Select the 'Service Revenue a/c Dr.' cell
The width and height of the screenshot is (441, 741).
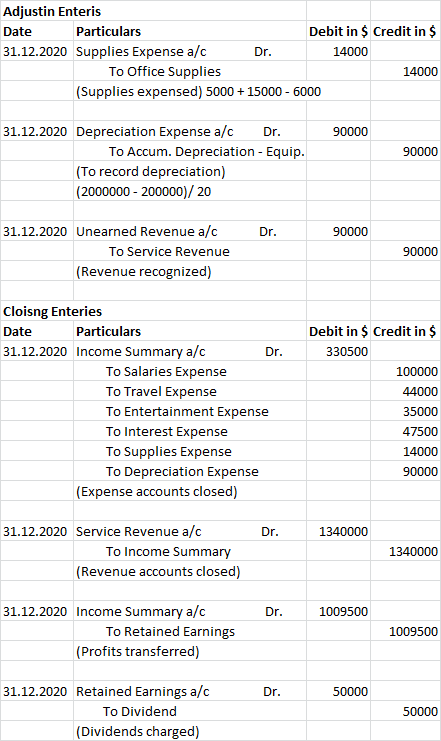[x=190, y=531]
